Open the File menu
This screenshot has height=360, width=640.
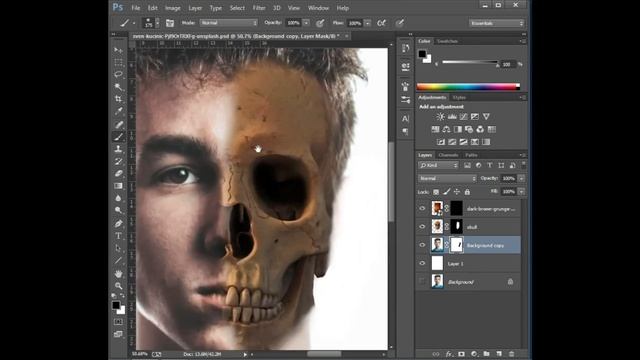pyautogui.click(x=136, y=8)
